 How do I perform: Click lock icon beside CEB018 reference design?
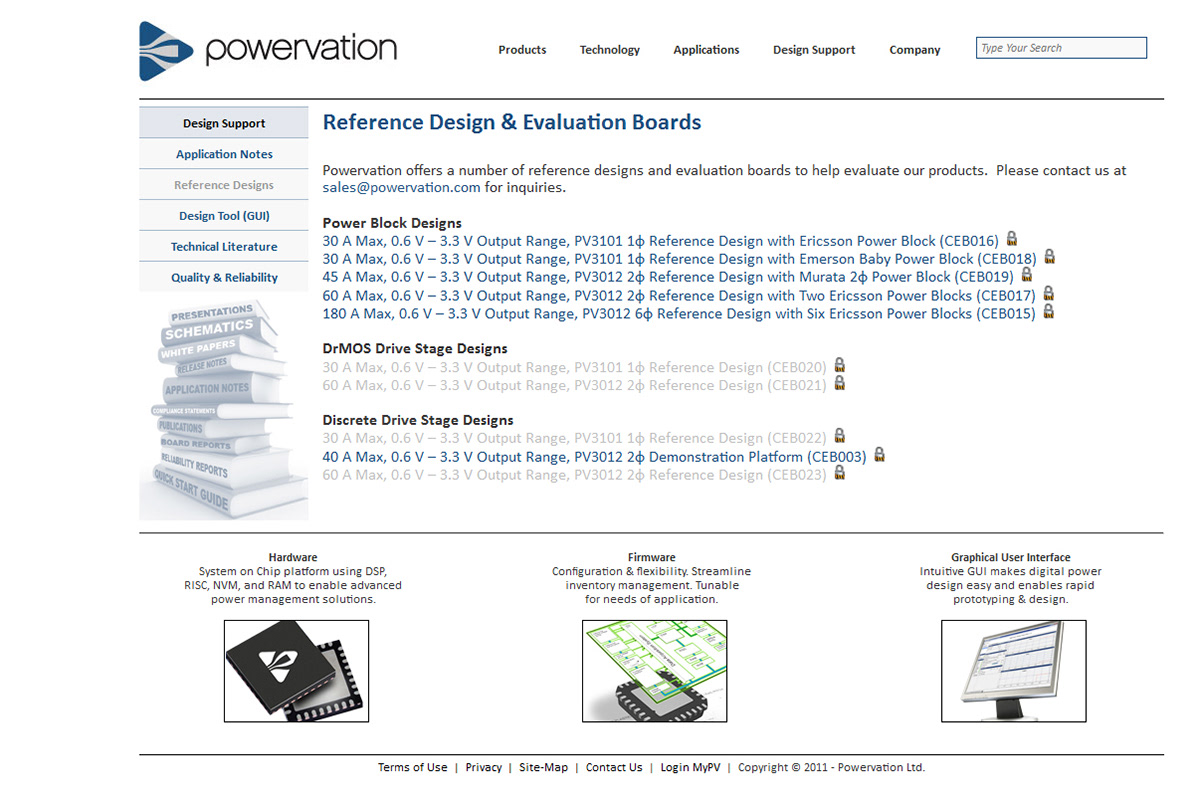click(1049, 257)
